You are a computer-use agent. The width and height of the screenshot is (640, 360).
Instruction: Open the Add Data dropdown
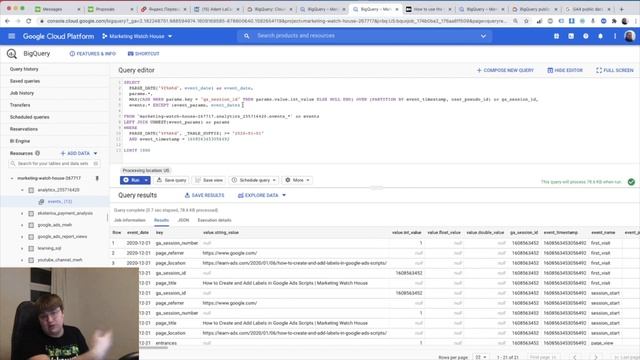point(79,153)
